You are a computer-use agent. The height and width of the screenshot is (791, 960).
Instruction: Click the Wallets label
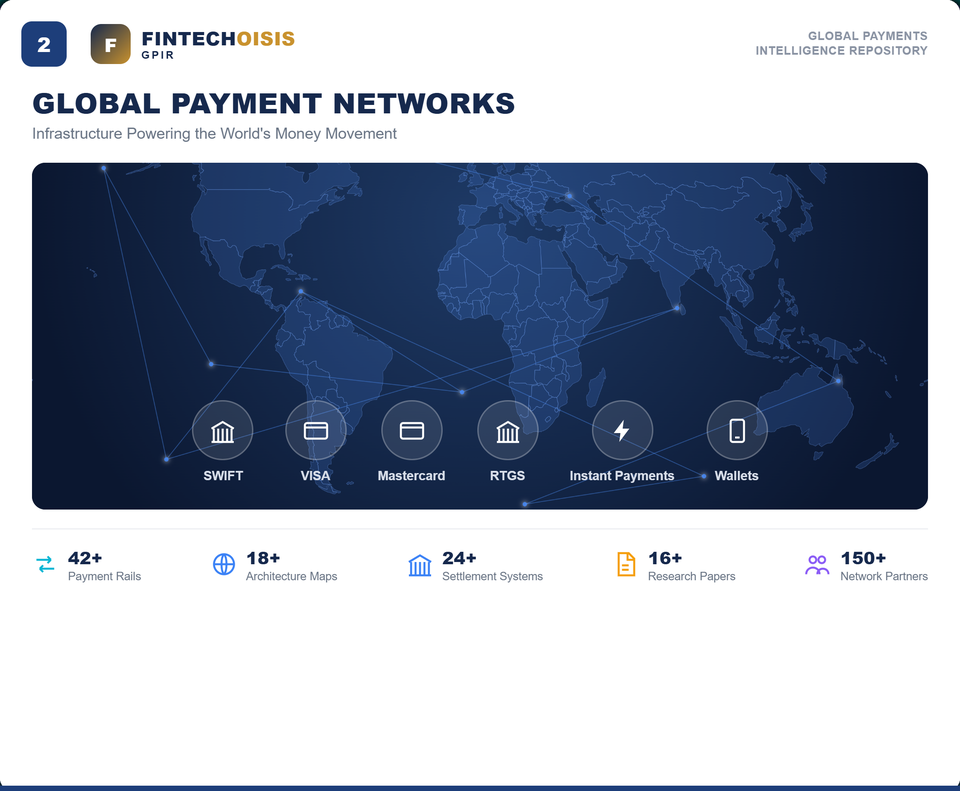[x=737, y=476]
